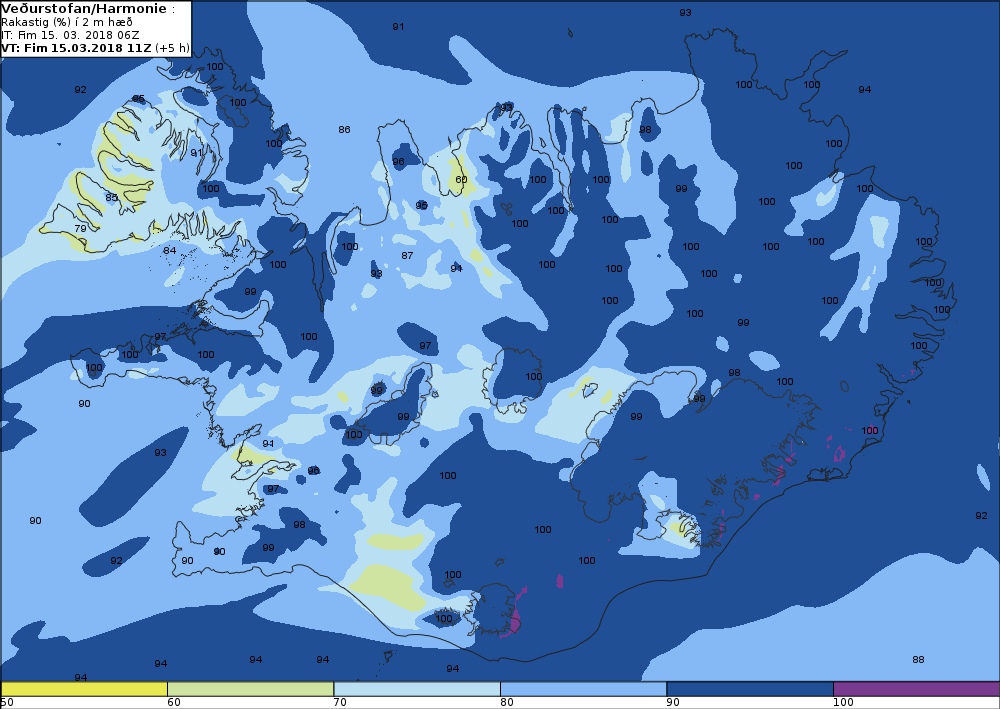1000x709 pixels.
Task: Click the legend scale label 70
Action: pos(341,702)
